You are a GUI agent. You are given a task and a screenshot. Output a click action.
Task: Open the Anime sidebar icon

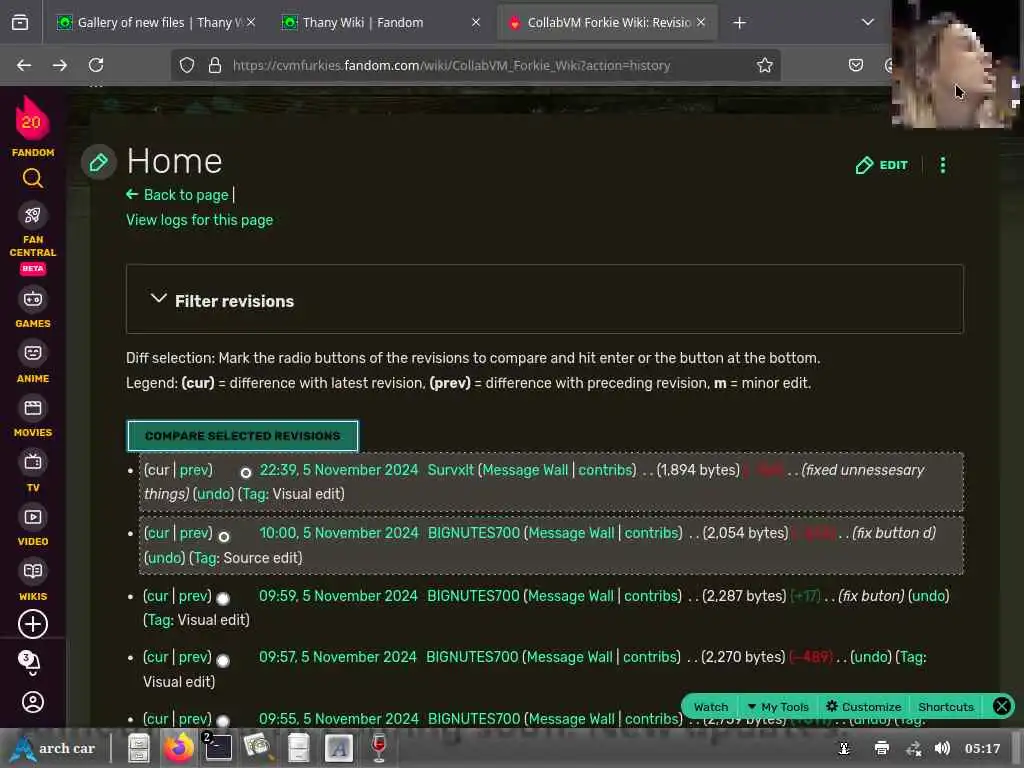point(33,353)
